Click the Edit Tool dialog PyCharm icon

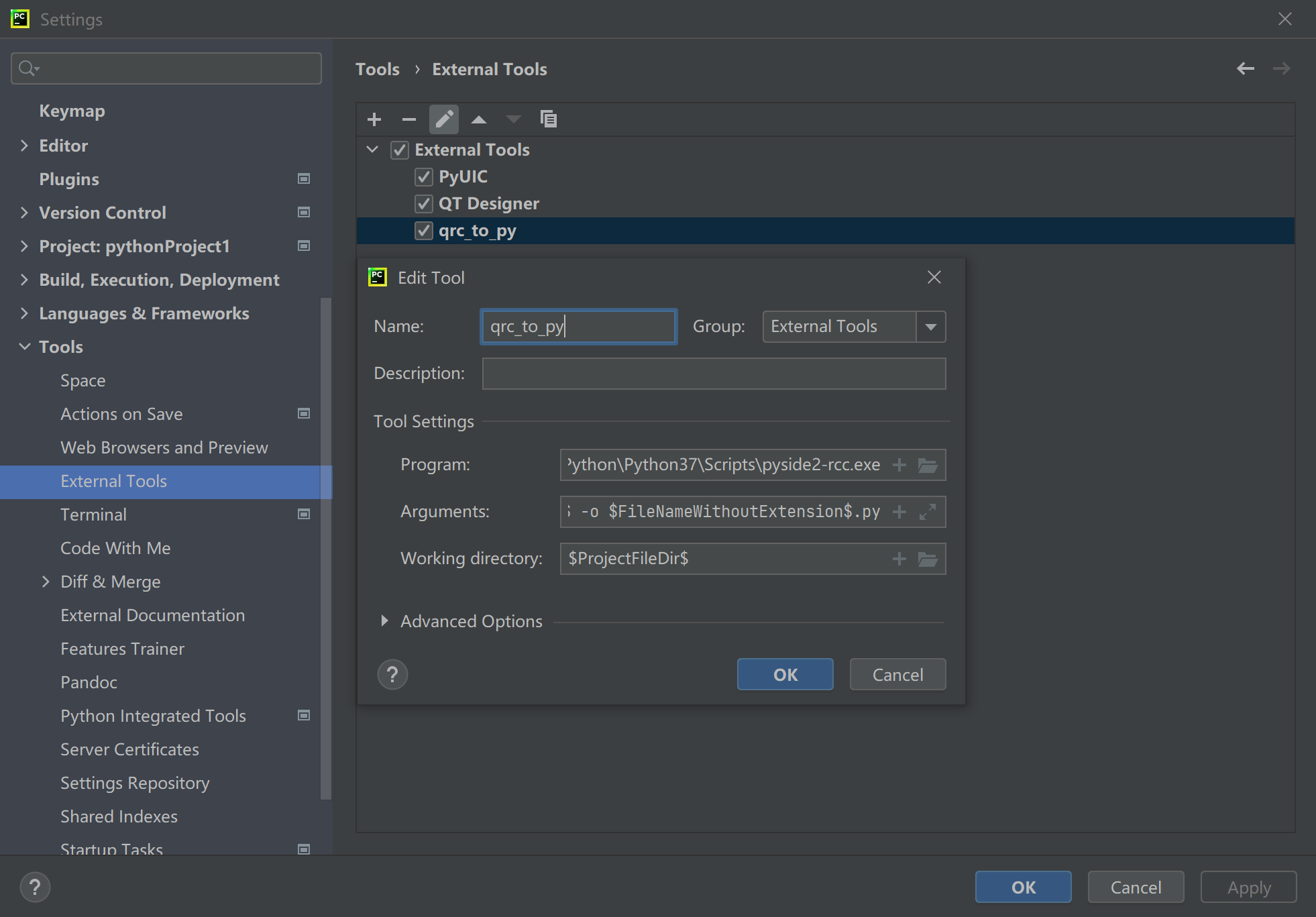[x=377, y=278]
